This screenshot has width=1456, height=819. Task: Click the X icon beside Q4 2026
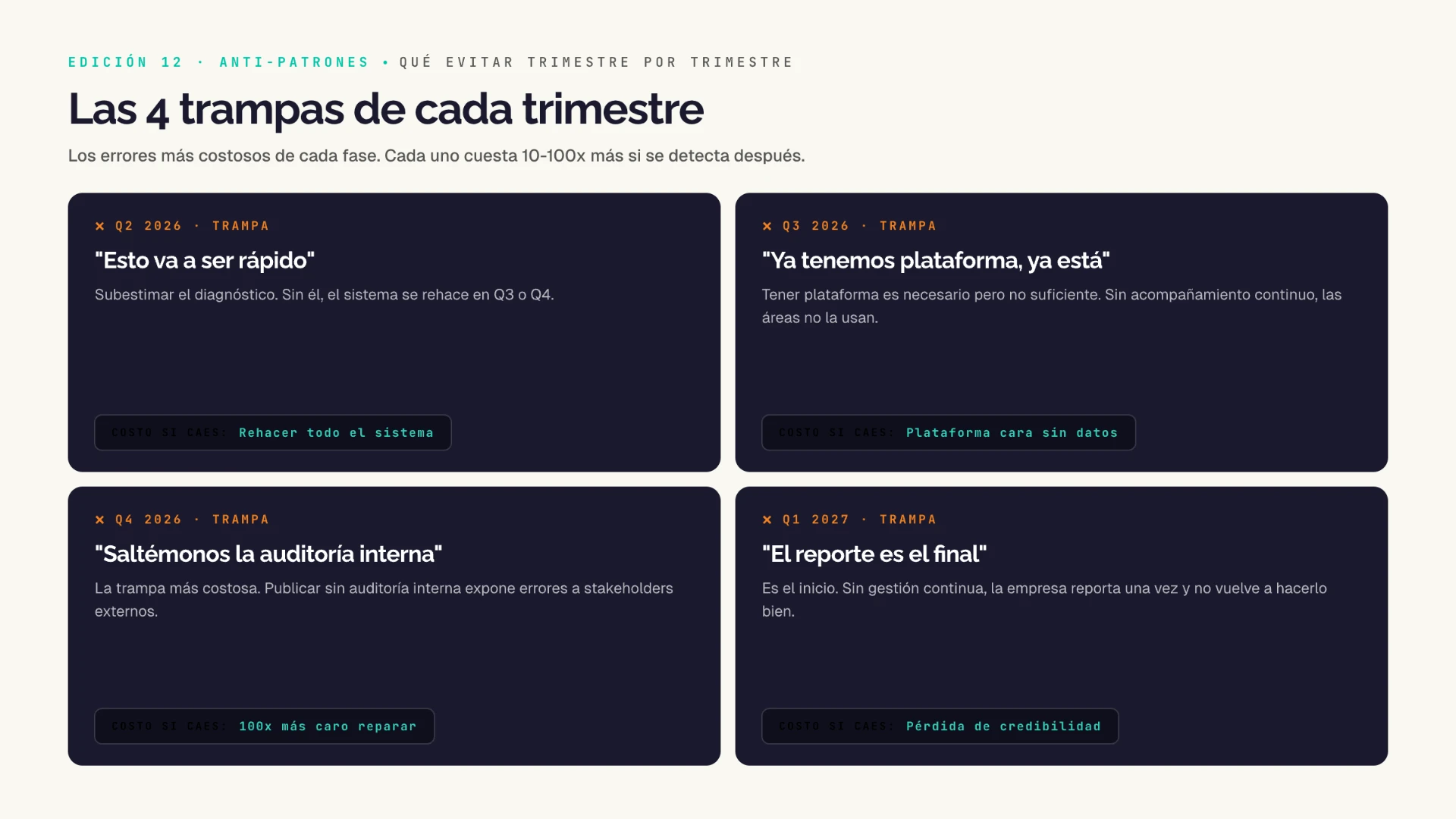point(99,519)
